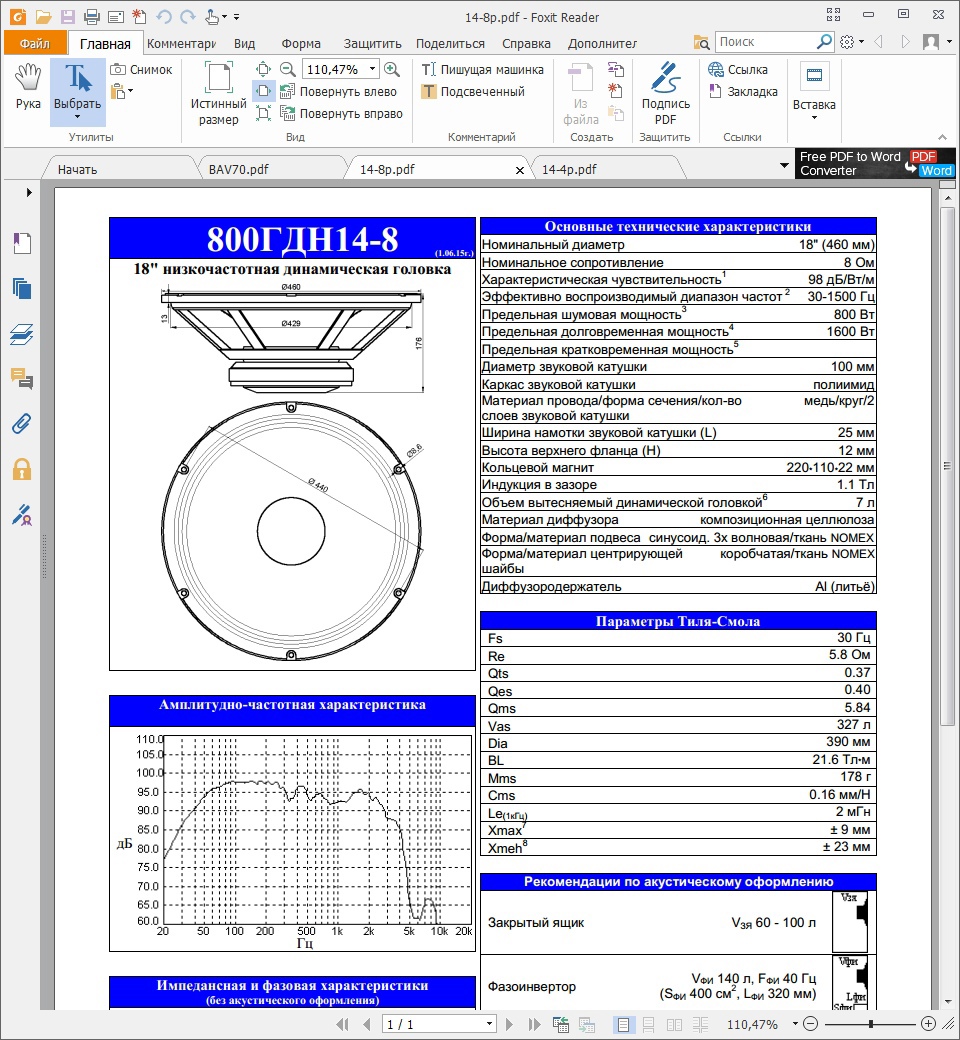Select the Typewriter (Пишущая машинка) tool
Image resolution: width=960 pixels, height=1040 pixels.
[x=482, y=70]
